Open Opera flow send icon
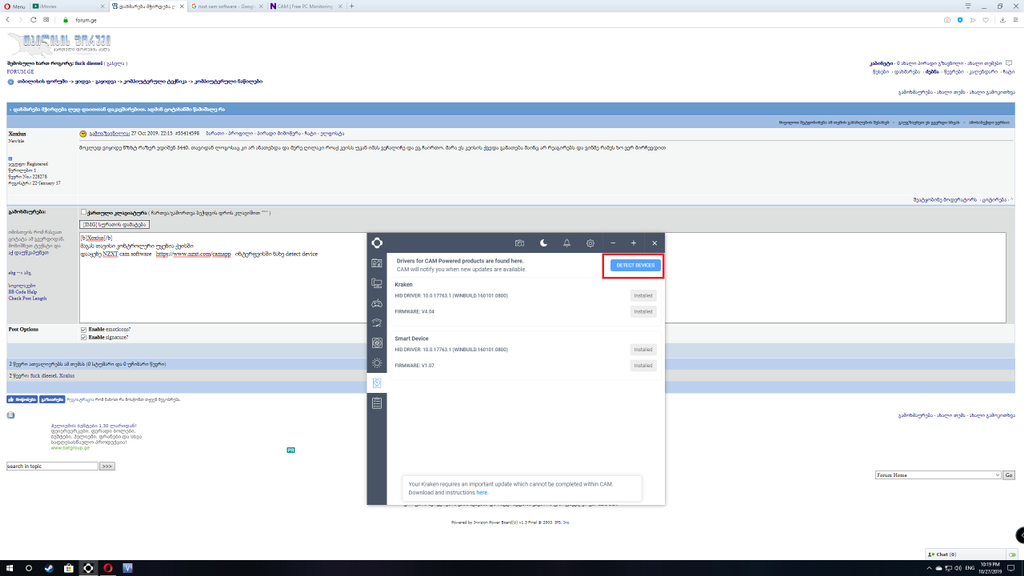 point(973,20)
